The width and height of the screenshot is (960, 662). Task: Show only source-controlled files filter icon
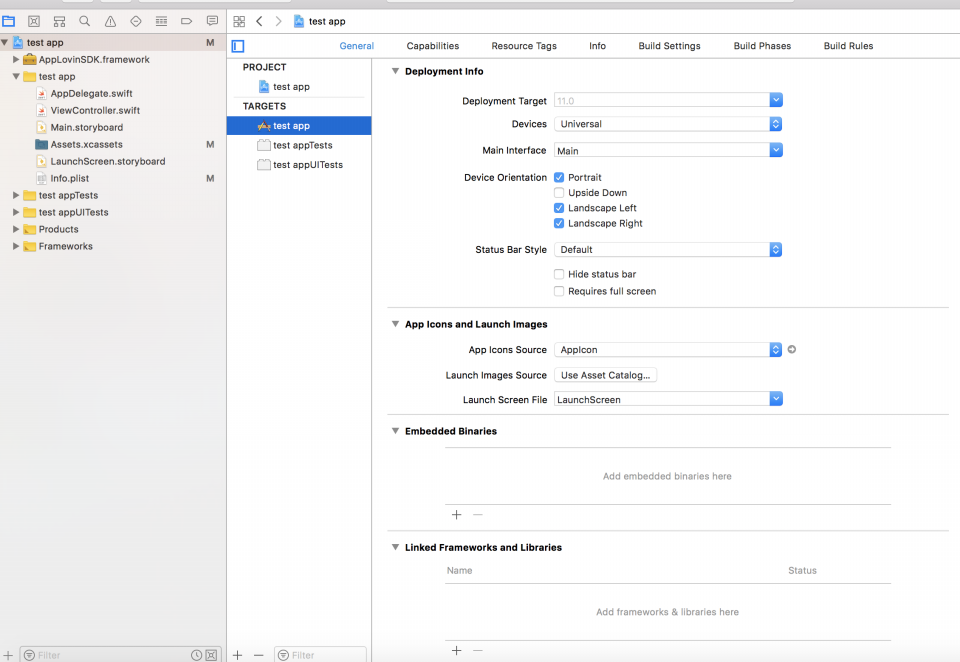[x=211, y=655]
